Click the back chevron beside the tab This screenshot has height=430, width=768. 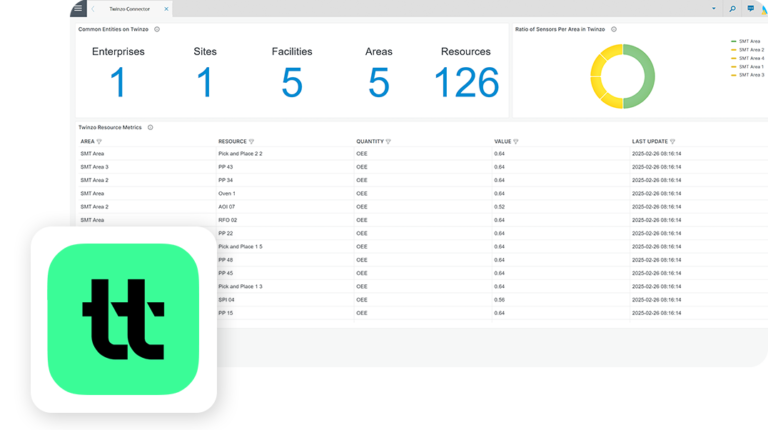point(93,9)
